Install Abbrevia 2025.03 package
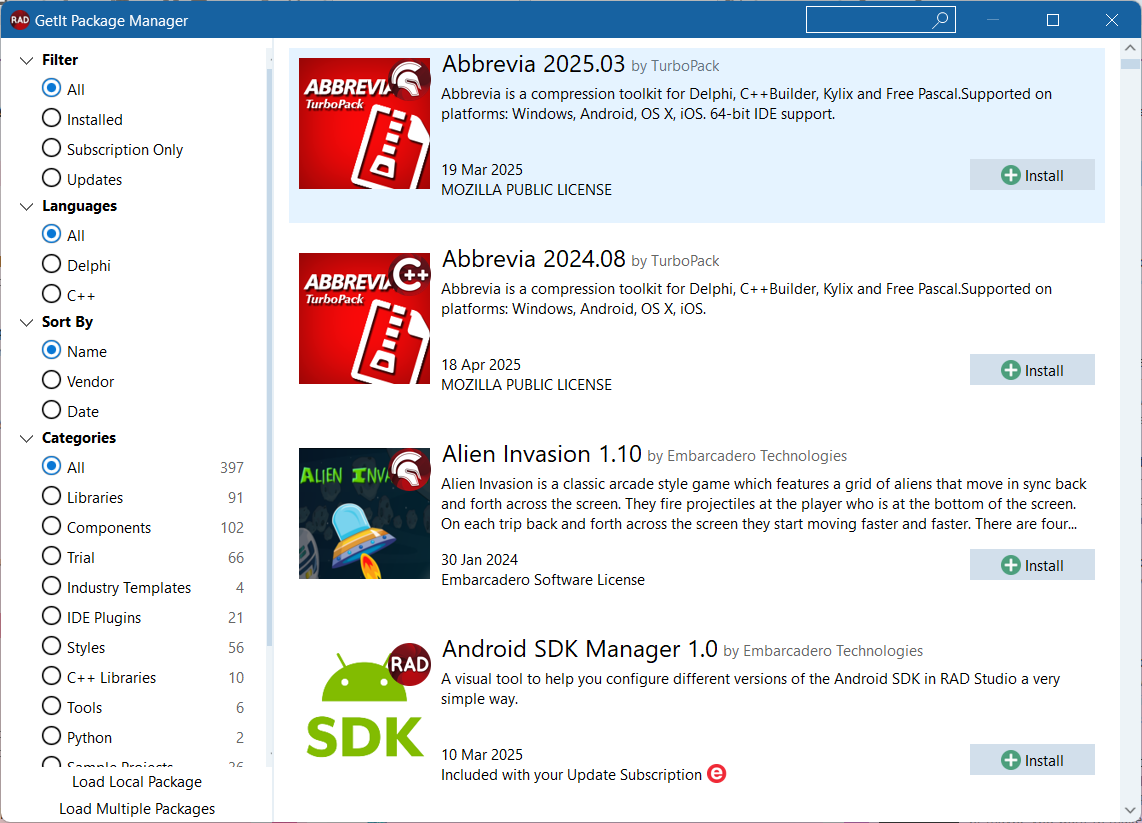 (1032, 175)
